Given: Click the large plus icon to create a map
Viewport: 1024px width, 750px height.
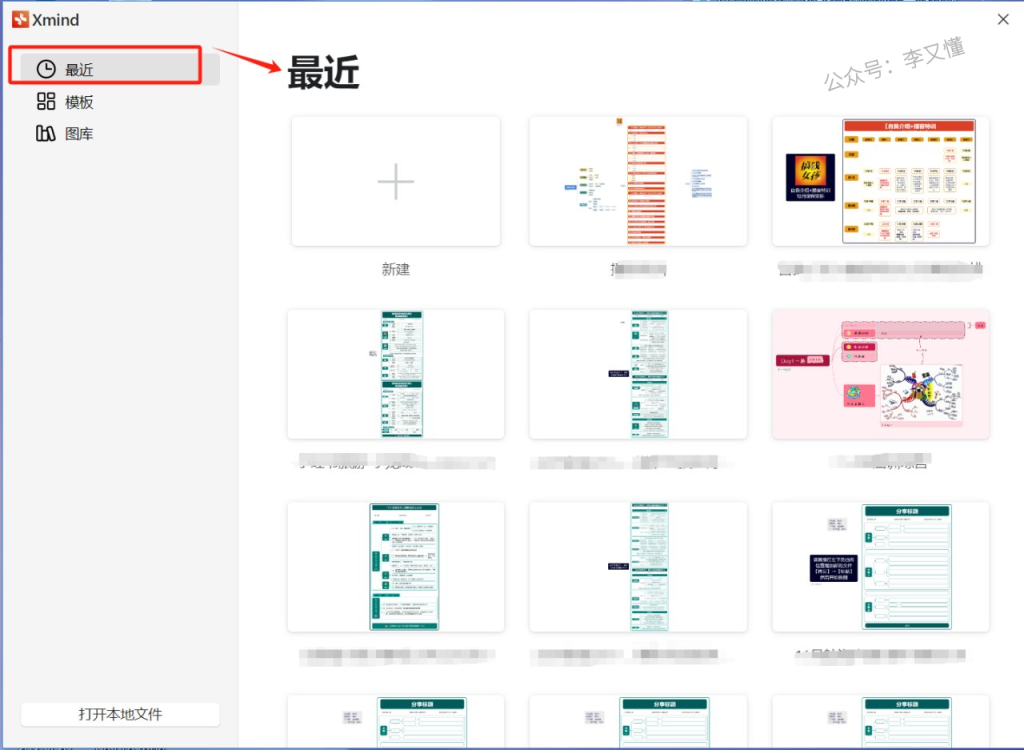Looking at the screenshot, I should click(x=396, y=181).
